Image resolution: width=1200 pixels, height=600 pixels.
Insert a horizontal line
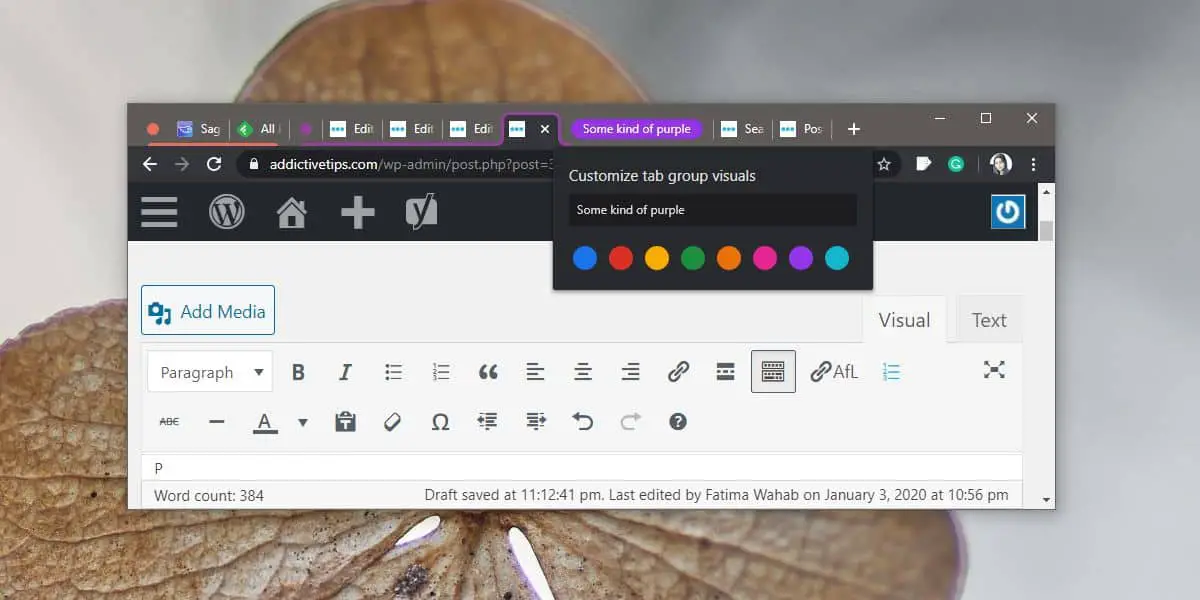[x=217, y=422]
